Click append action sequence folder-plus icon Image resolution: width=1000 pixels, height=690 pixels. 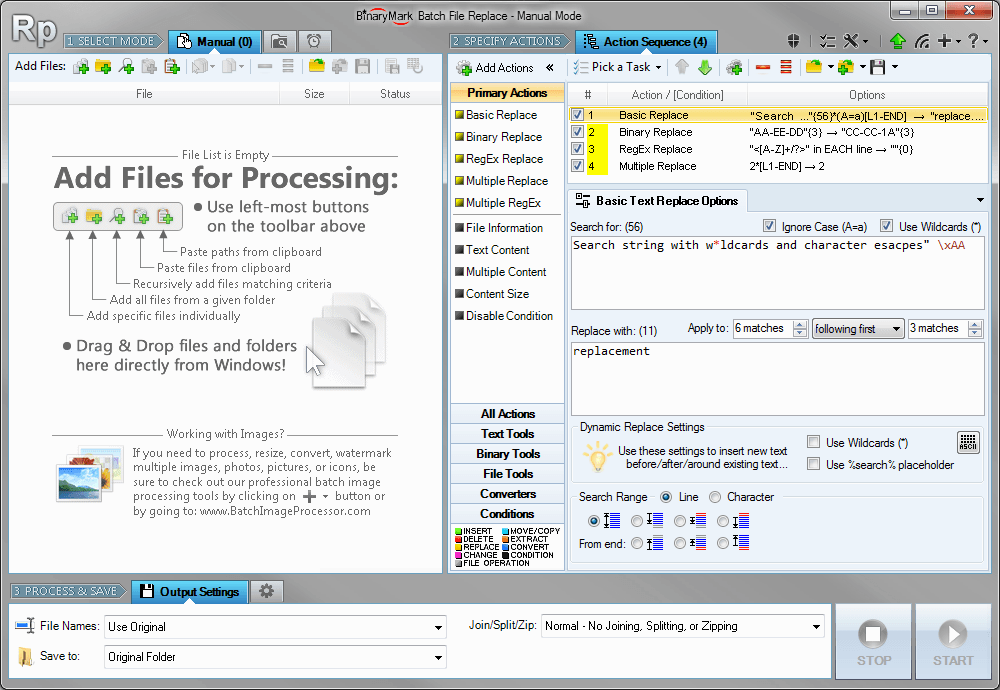pyautogui.click(x=846, y=67)
